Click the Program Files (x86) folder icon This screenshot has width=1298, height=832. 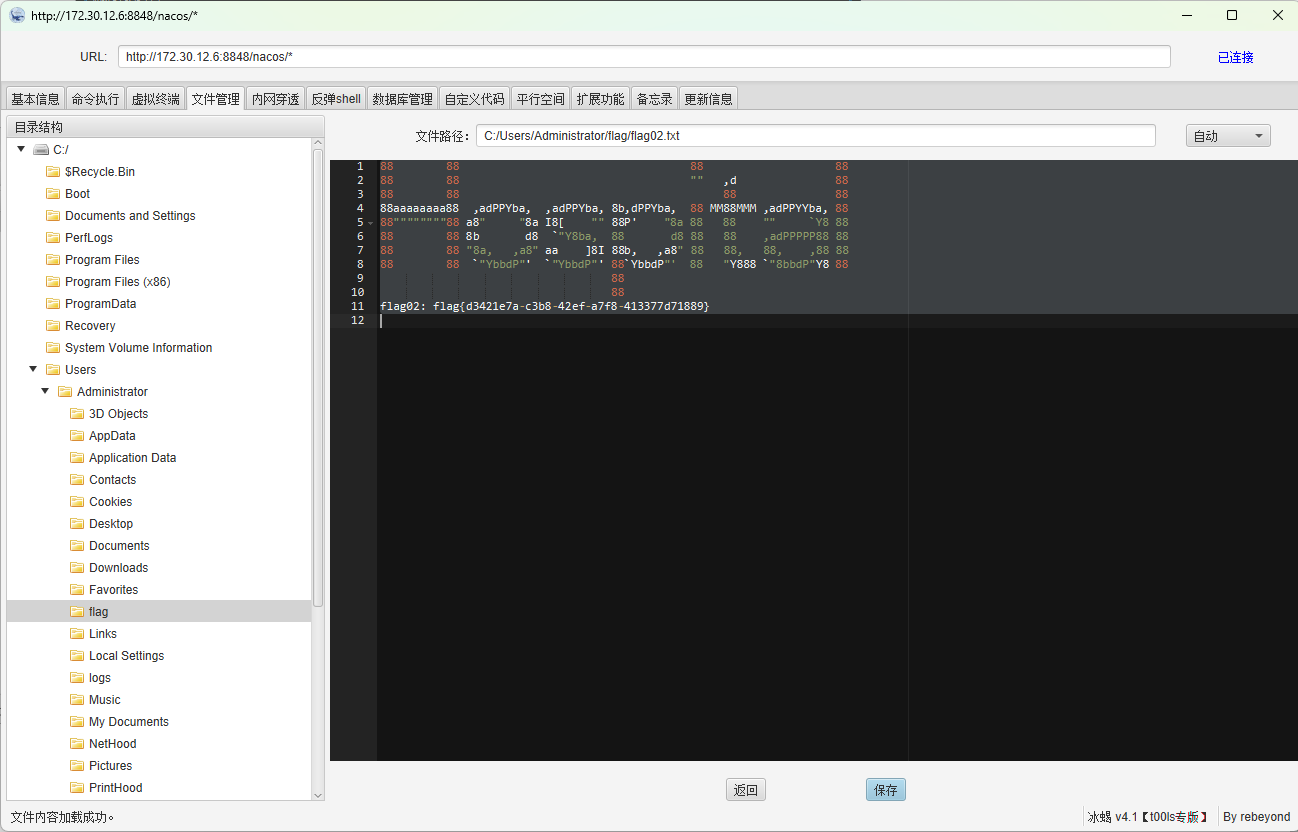(53, 282)
